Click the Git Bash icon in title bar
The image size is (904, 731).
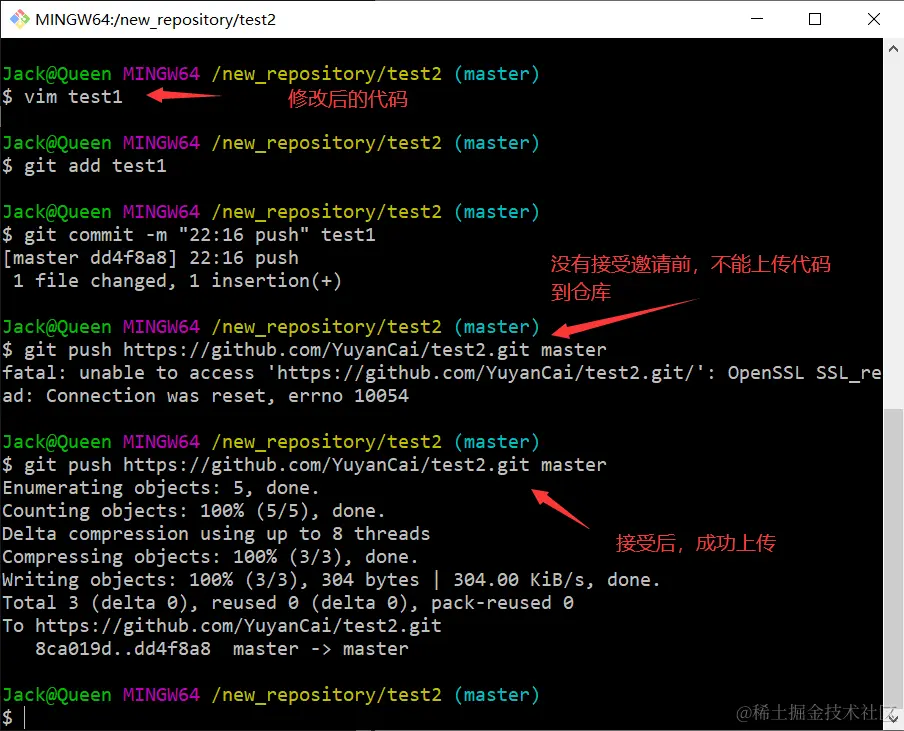click(19, 19)
